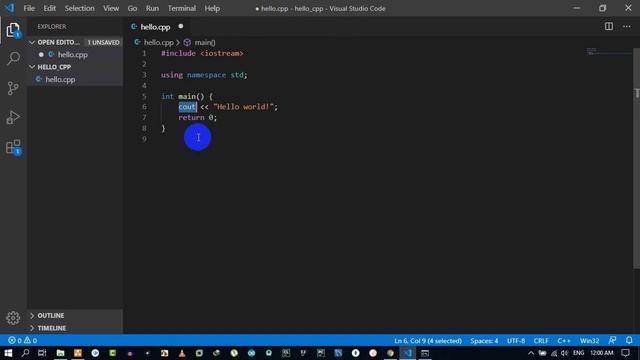Screen dimensions: 640x360
Task: Click the 'using namespace std;' line
Action: pos(204,75)
